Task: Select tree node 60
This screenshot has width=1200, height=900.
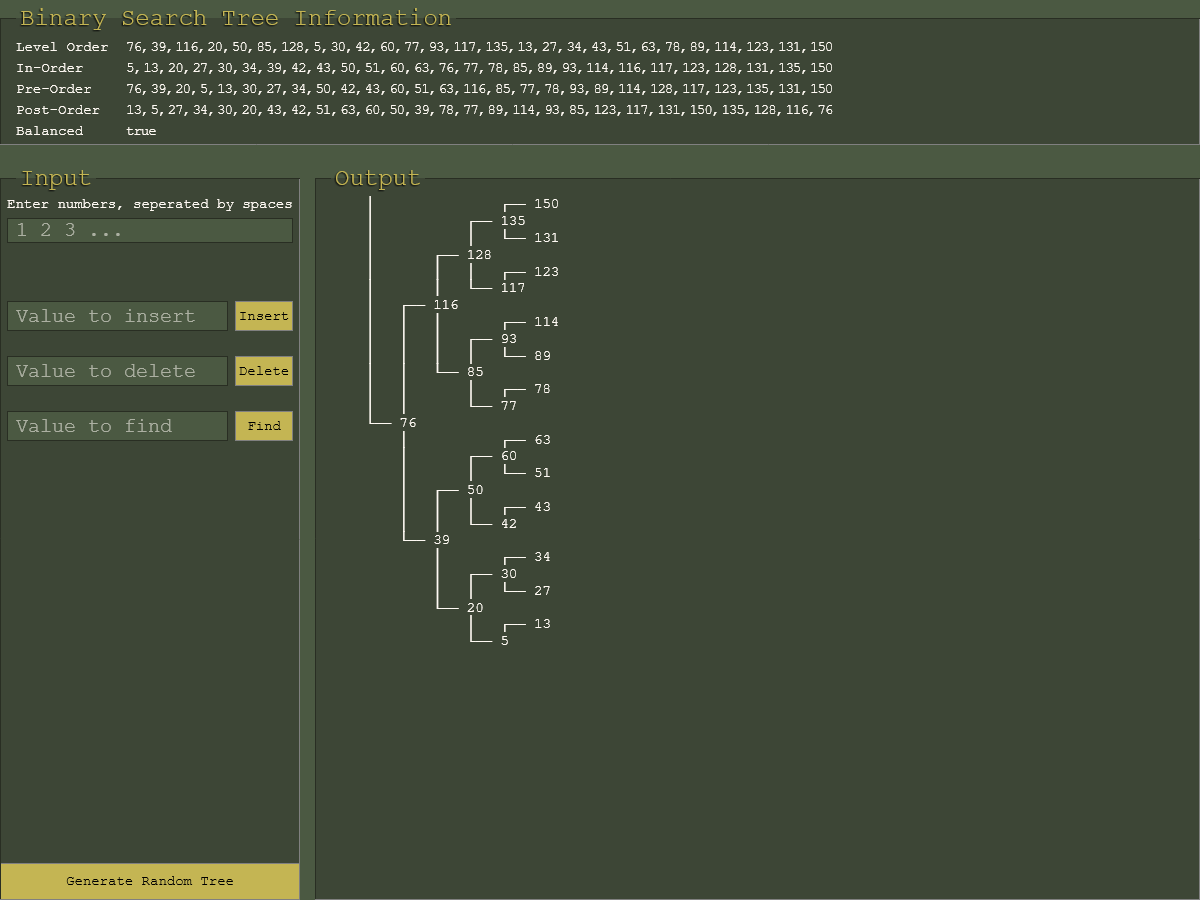Action: [x=509, y=456]
